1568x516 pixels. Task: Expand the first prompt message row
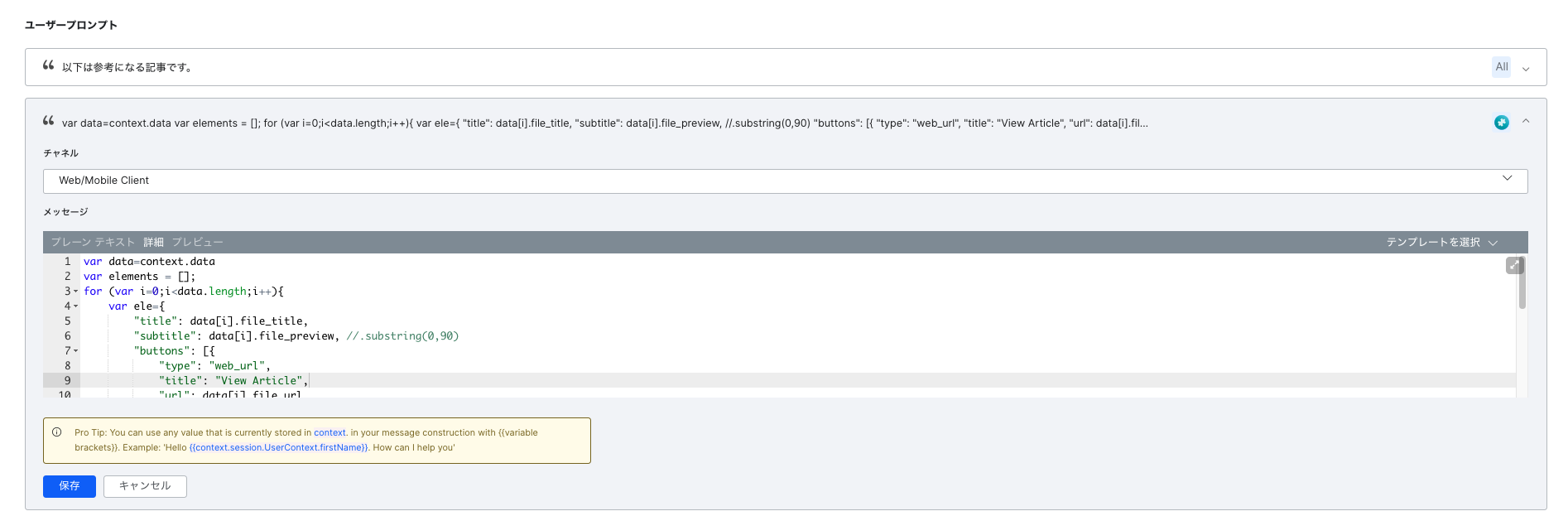coord(1526,69)
